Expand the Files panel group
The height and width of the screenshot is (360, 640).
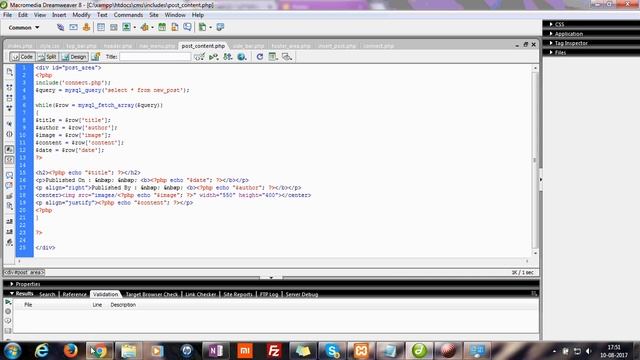point(558,53)
